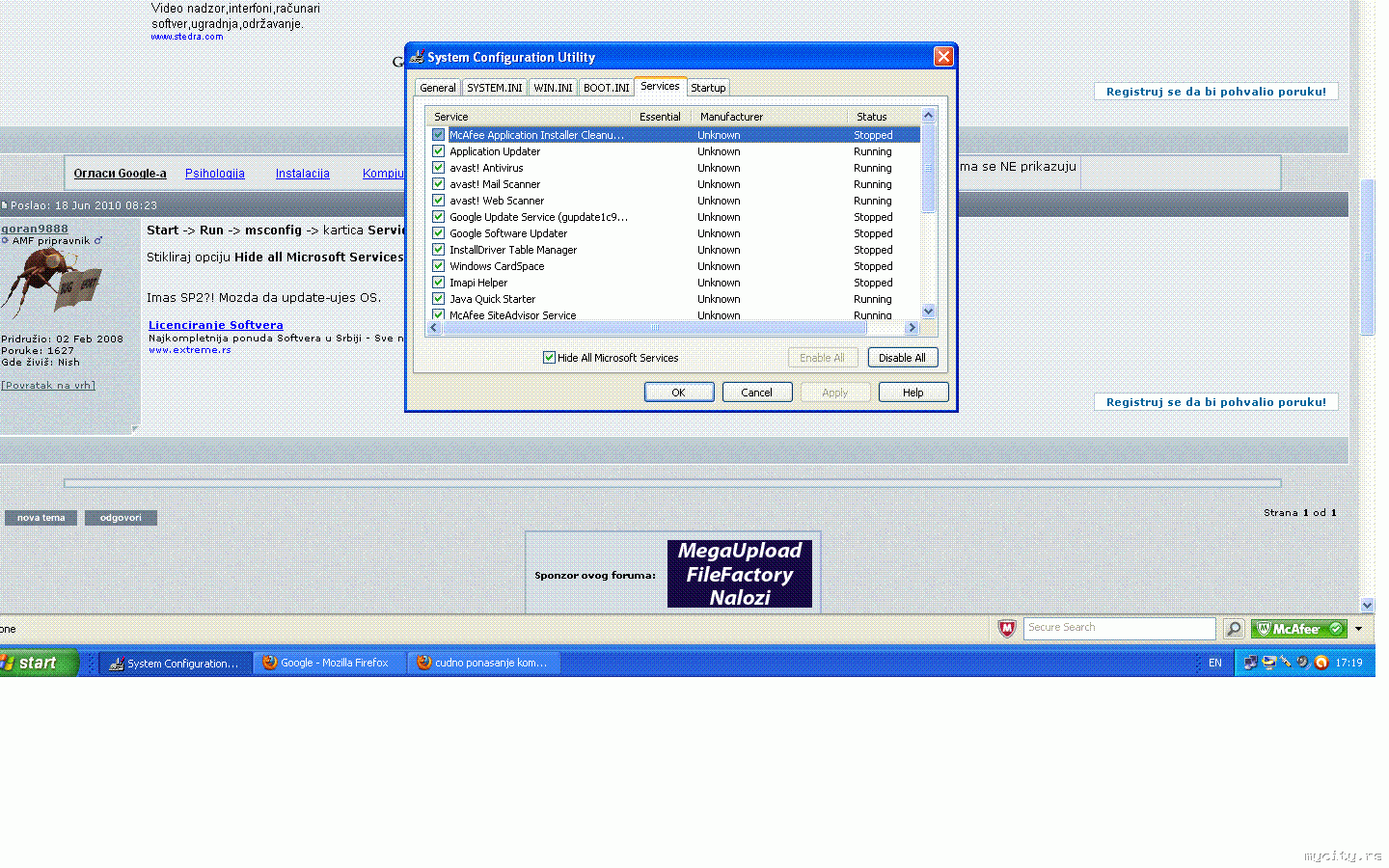Screen dimensions: 1389x868
Task: Click the odgovori forum button
Action: pyautogui.click(x=121, y=518)
